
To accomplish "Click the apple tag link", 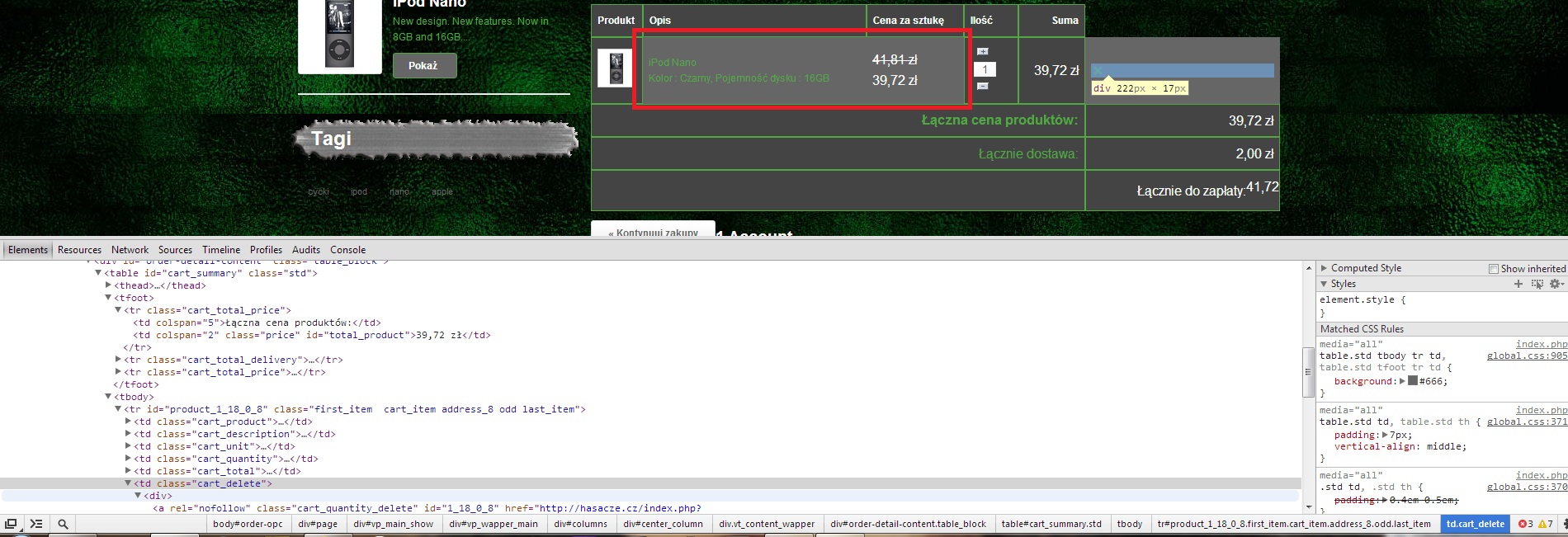I will click(442, 192).
